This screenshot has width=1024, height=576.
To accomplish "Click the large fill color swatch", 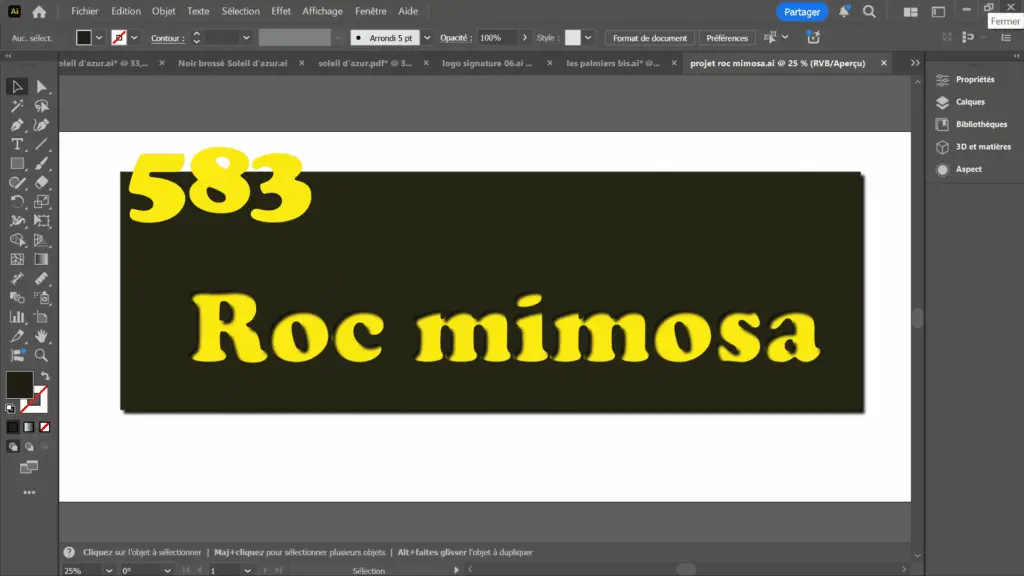I will 20,385.
